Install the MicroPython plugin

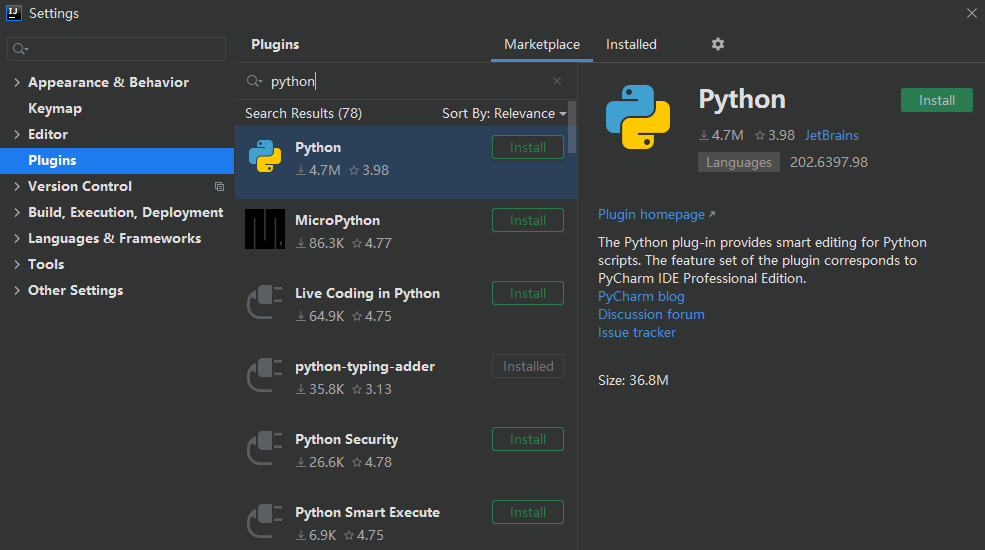[528, 220]
